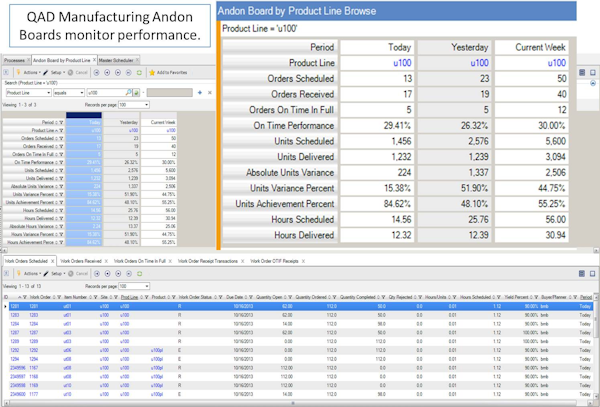Click the maximize panel icon in Work Orders toolbar
Viewport: 600px width, 407px height.
tap(592, 274)
